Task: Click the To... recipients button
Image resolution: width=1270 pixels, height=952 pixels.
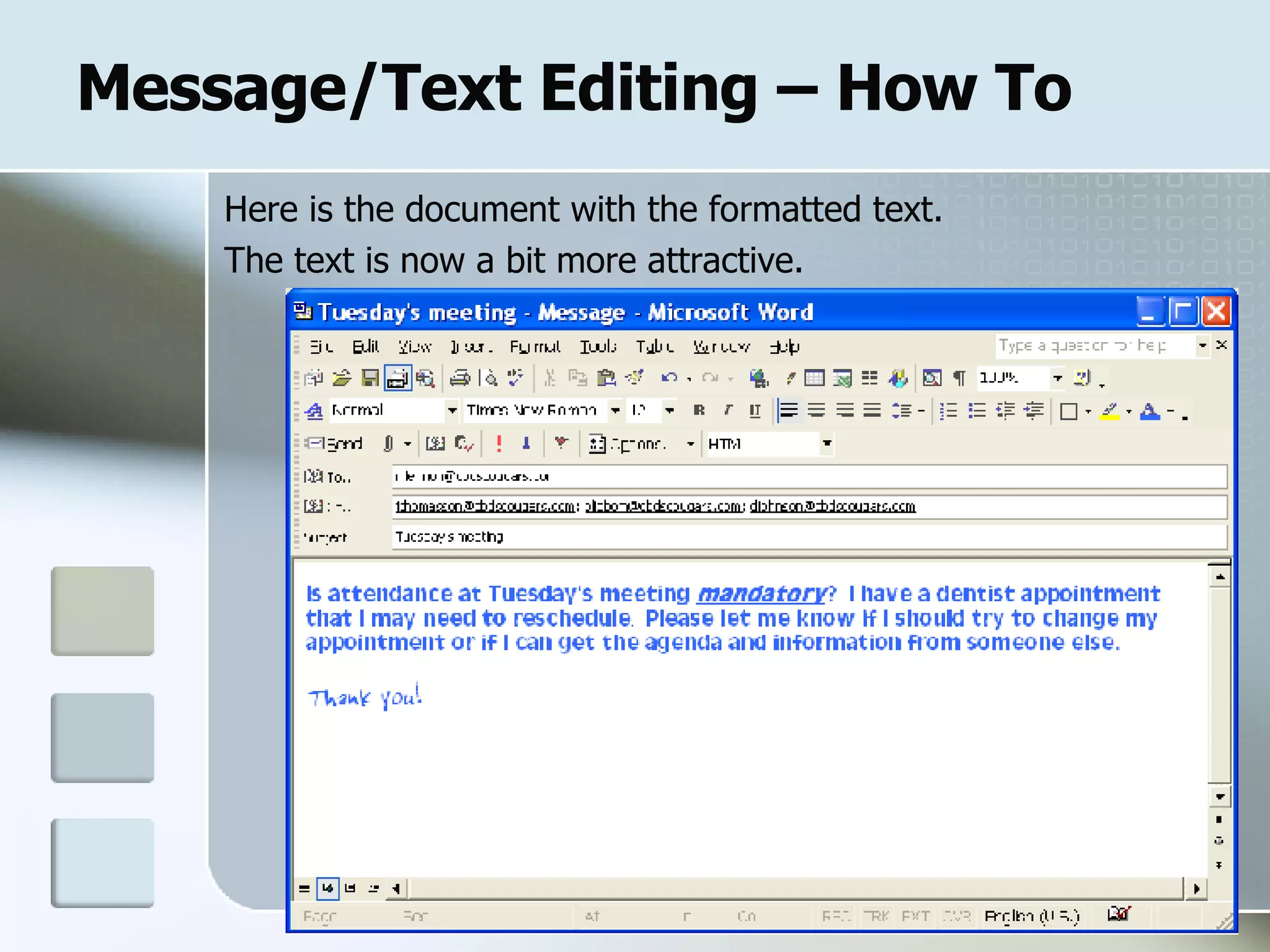Action: (x=328, y=477)
